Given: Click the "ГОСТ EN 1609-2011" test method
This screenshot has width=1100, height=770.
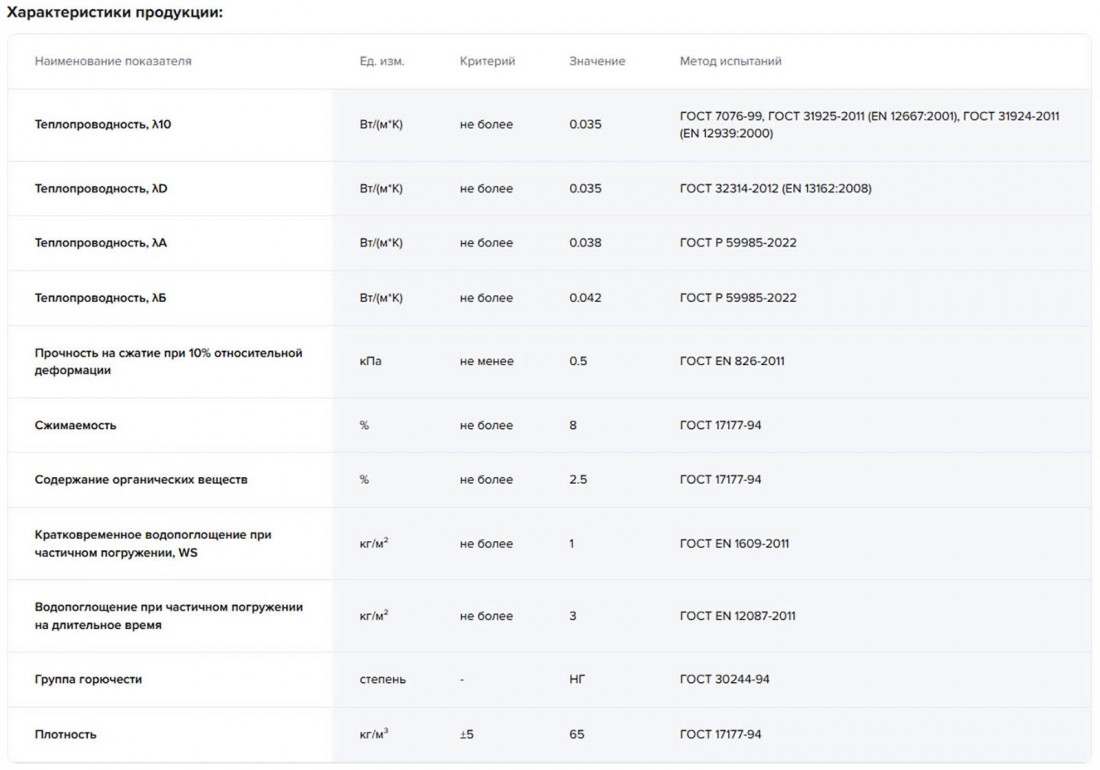Looking at the screenshot, I should coord(734,544).
